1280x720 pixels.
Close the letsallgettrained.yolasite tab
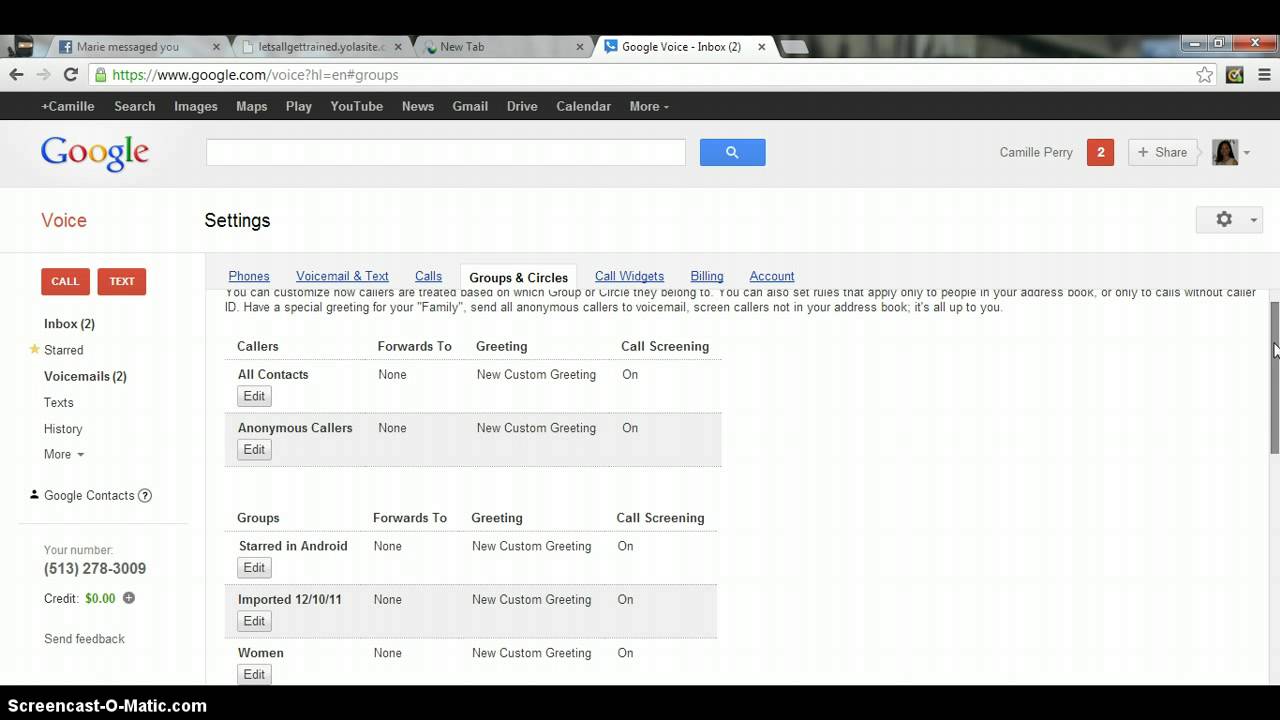pyautogui.click(x=398, y=47)
